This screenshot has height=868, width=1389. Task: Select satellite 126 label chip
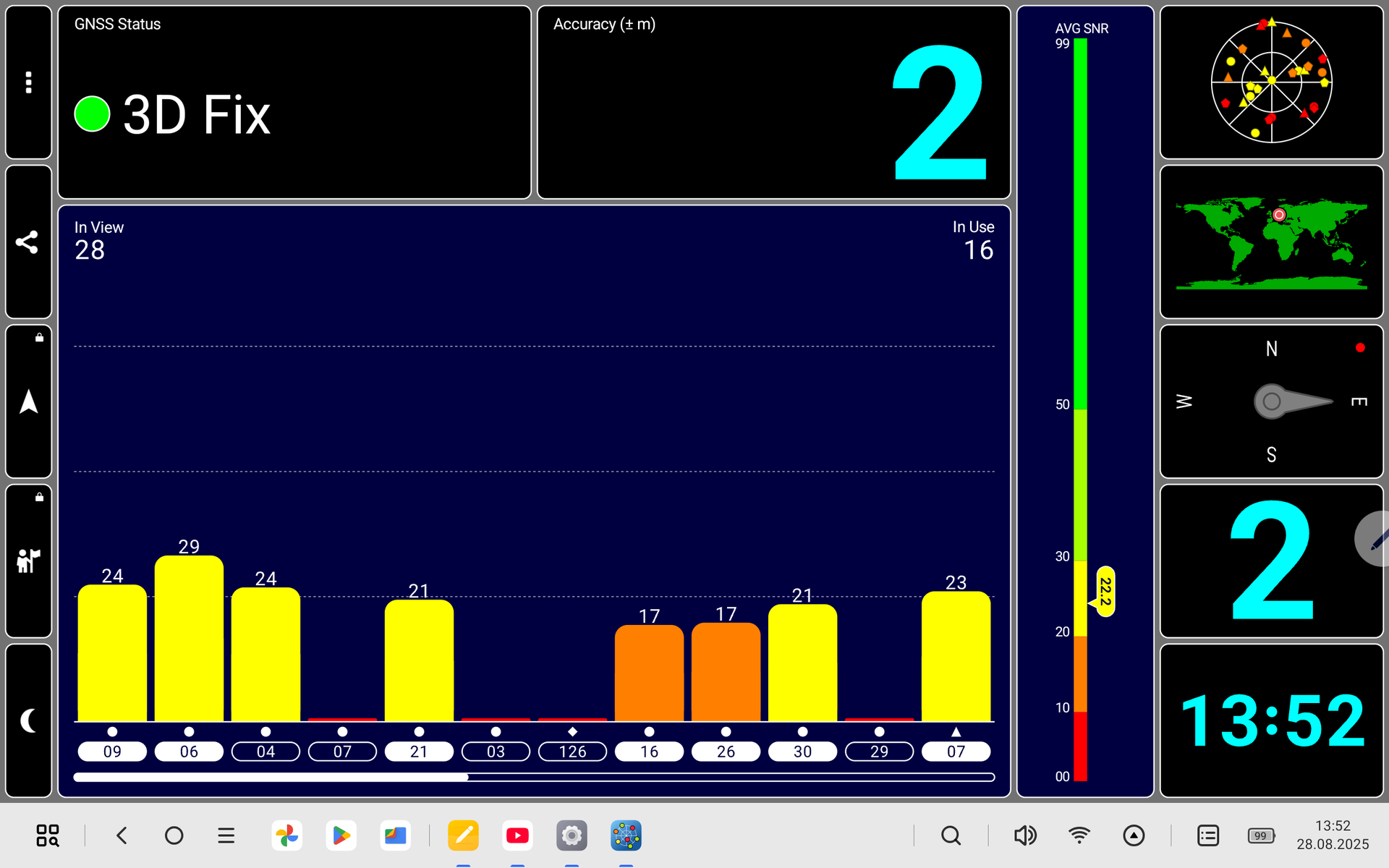coord(572,752)
